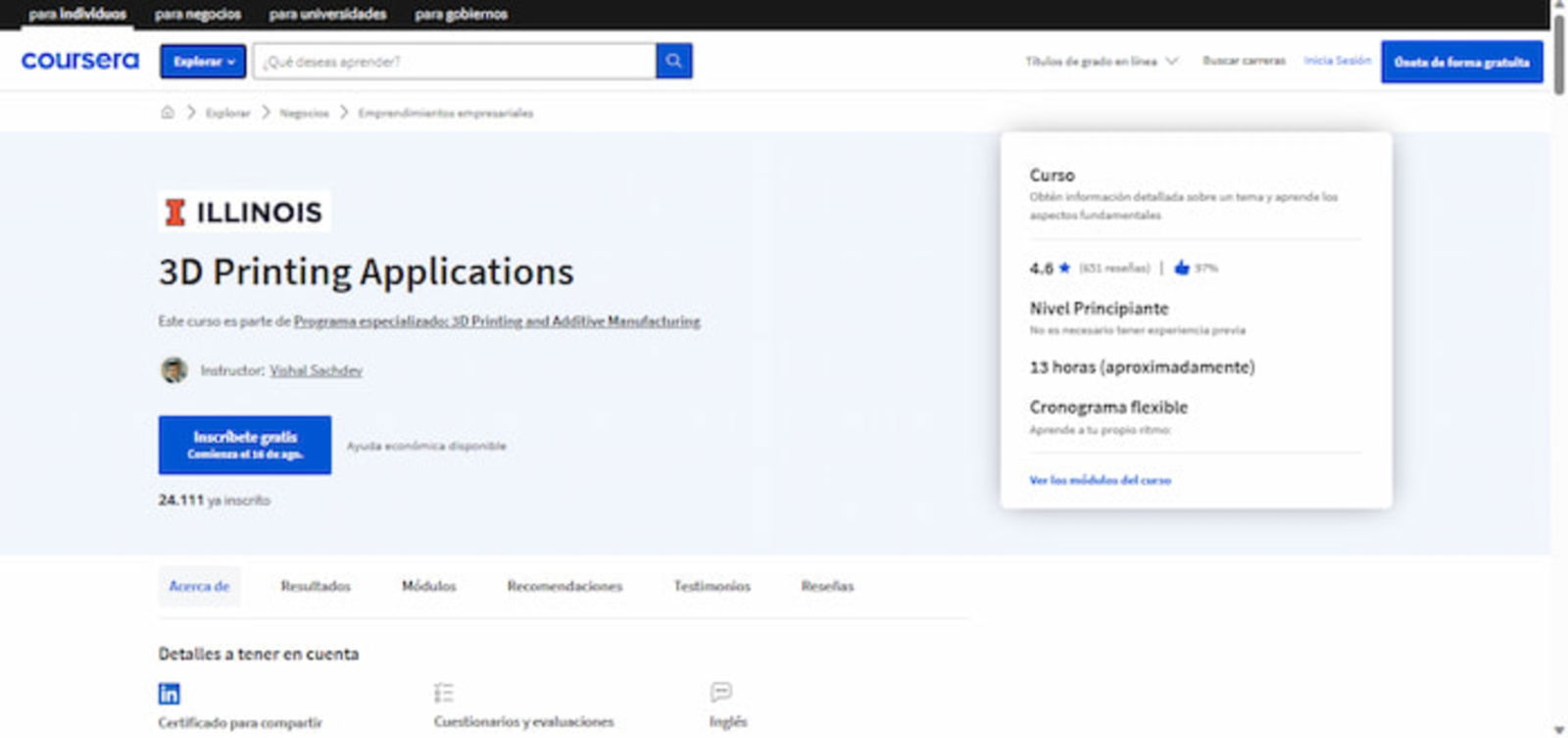This screenshot has width=1568, height=738.
Task: Click the Certificado para compartir text
Action: tap(240, 722)
